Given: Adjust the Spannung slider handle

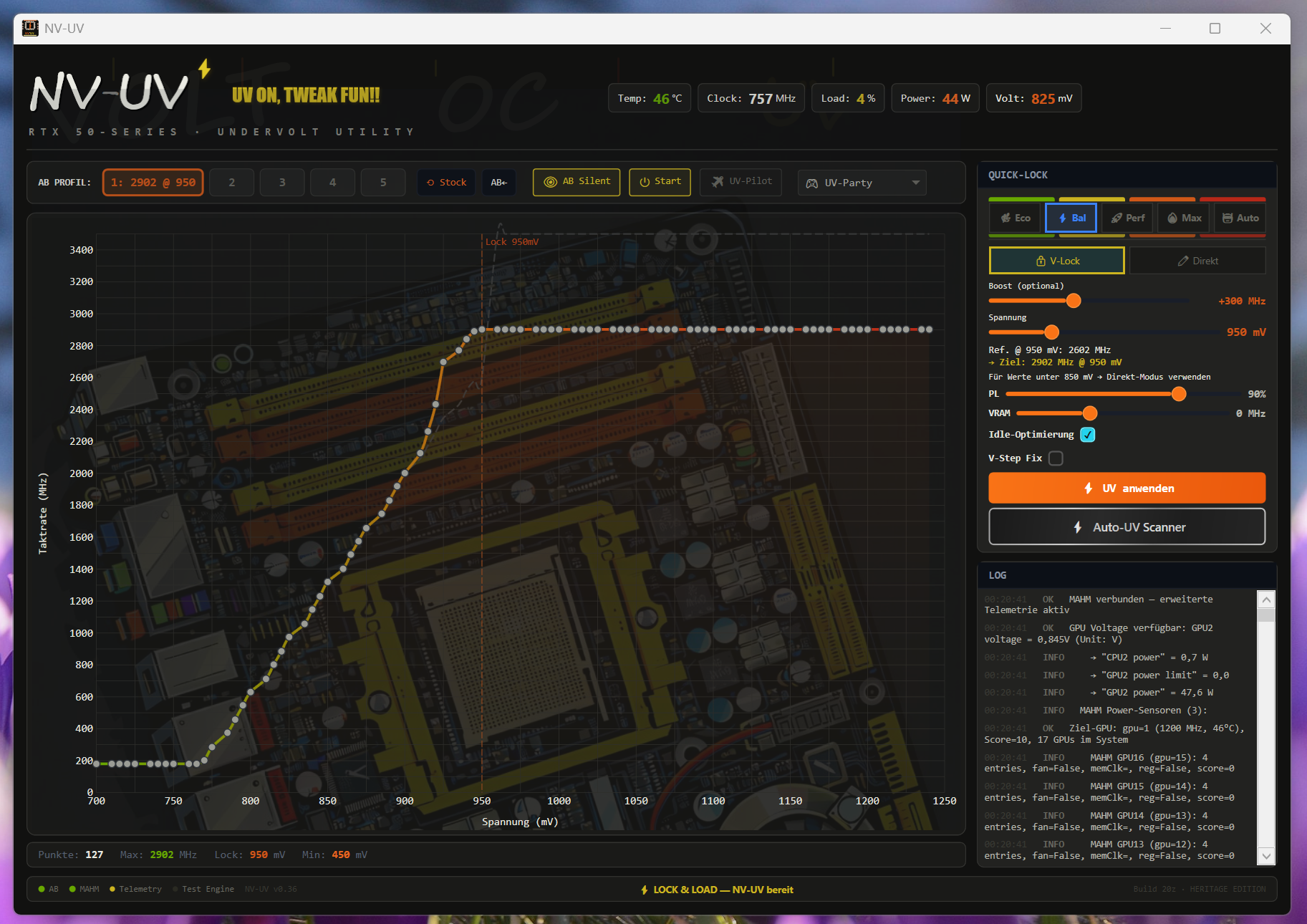Looking at the screenshot, I should point(1051,332).
